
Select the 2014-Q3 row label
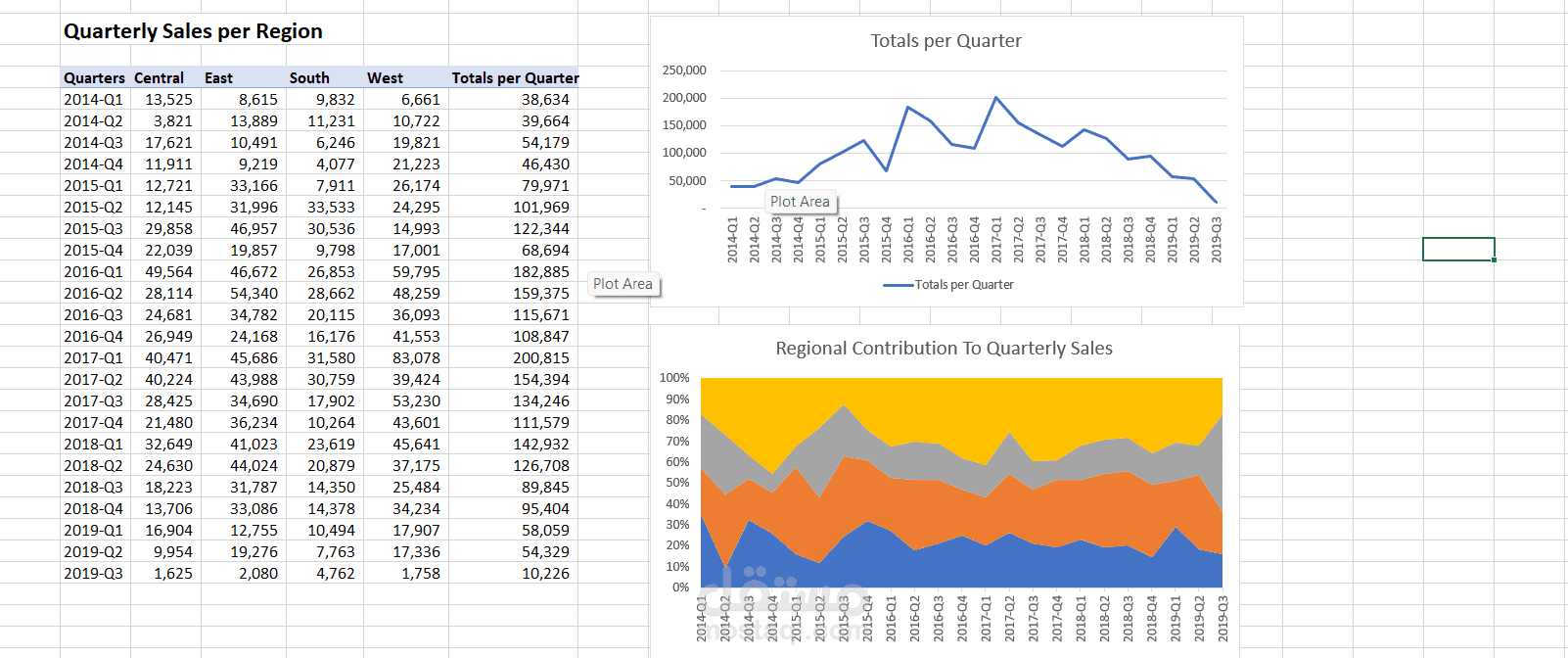coord(93,143)
